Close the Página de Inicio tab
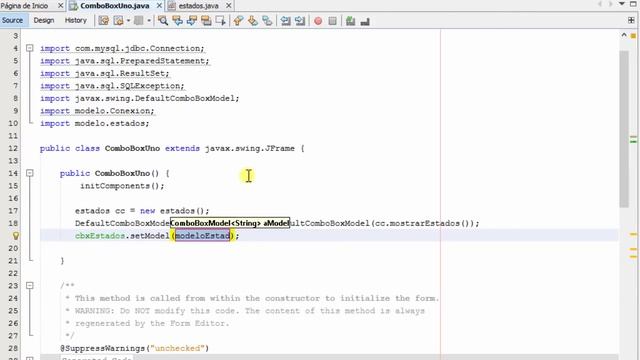The height and width of the screenshot is (360, 640). click(x=60, y=6)
